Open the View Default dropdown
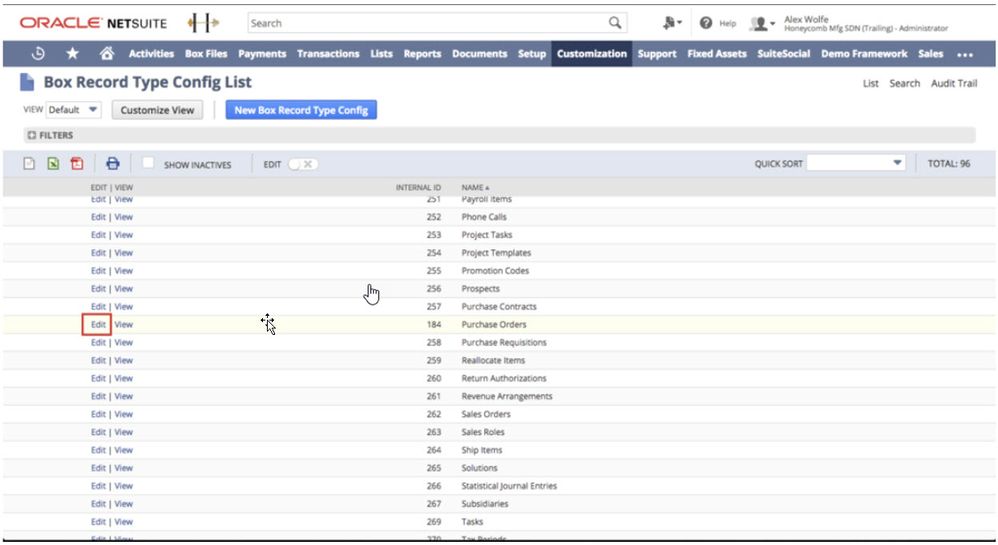 coord(74,110)
